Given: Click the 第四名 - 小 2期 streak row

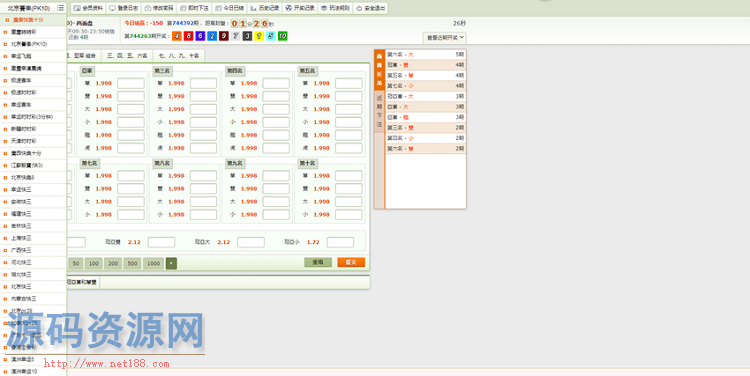Looking at the screenshot, I should pos(425,138).
